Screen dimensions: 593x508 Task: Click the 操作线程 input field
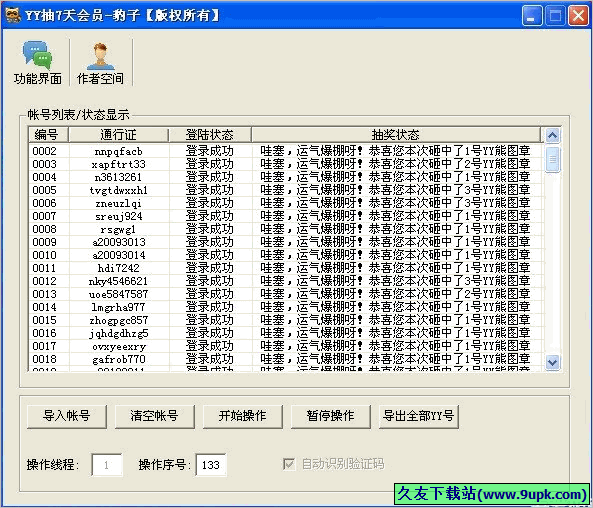(107, 465)
